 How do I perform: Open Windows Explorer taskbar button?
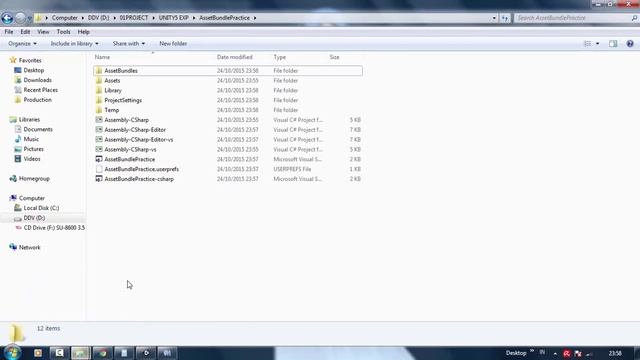pos(80,353)
